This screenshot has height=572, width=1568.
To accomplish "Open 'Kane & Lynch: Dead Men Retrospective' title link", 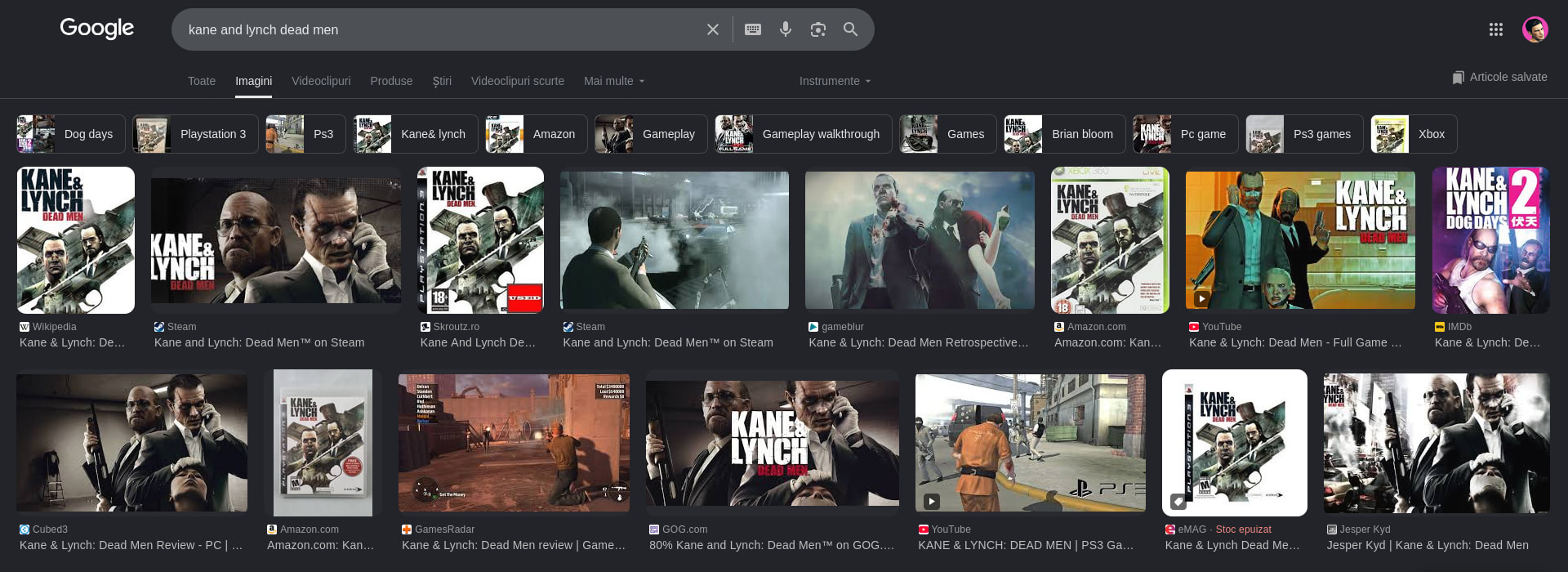I will pos(919,342).
